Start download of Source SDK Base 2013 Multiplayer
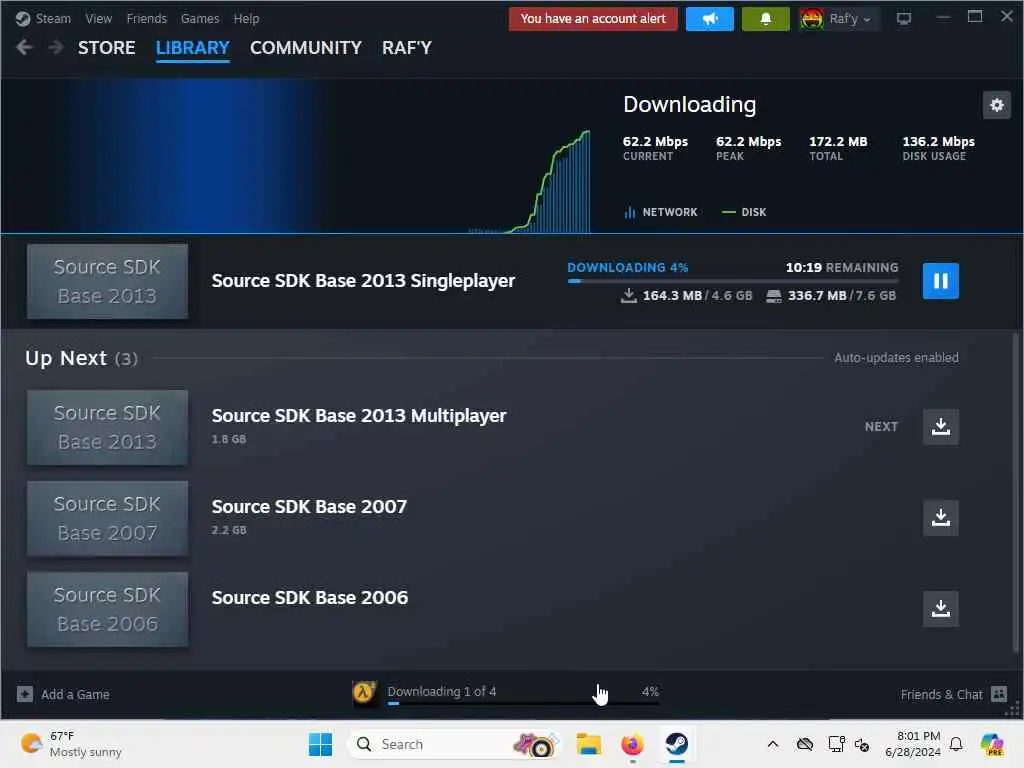Screen dimensions: 1024x768 (x=940, y=426)
